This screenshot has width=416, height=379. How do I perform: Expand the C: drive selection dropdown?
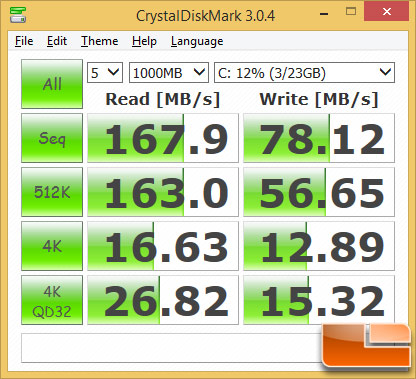(x=304, y=72)
